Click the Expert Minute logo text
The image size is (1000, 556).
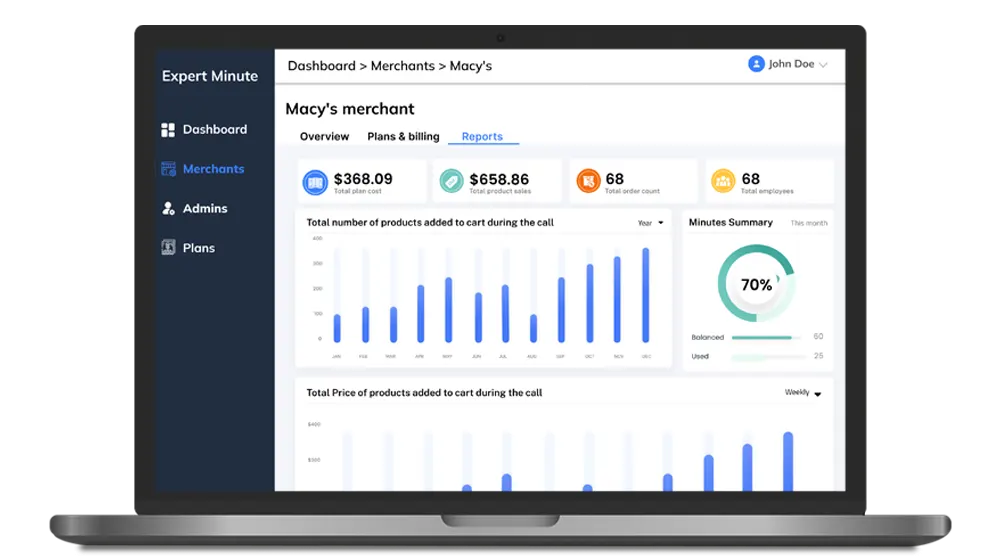(x=210, y=76)
